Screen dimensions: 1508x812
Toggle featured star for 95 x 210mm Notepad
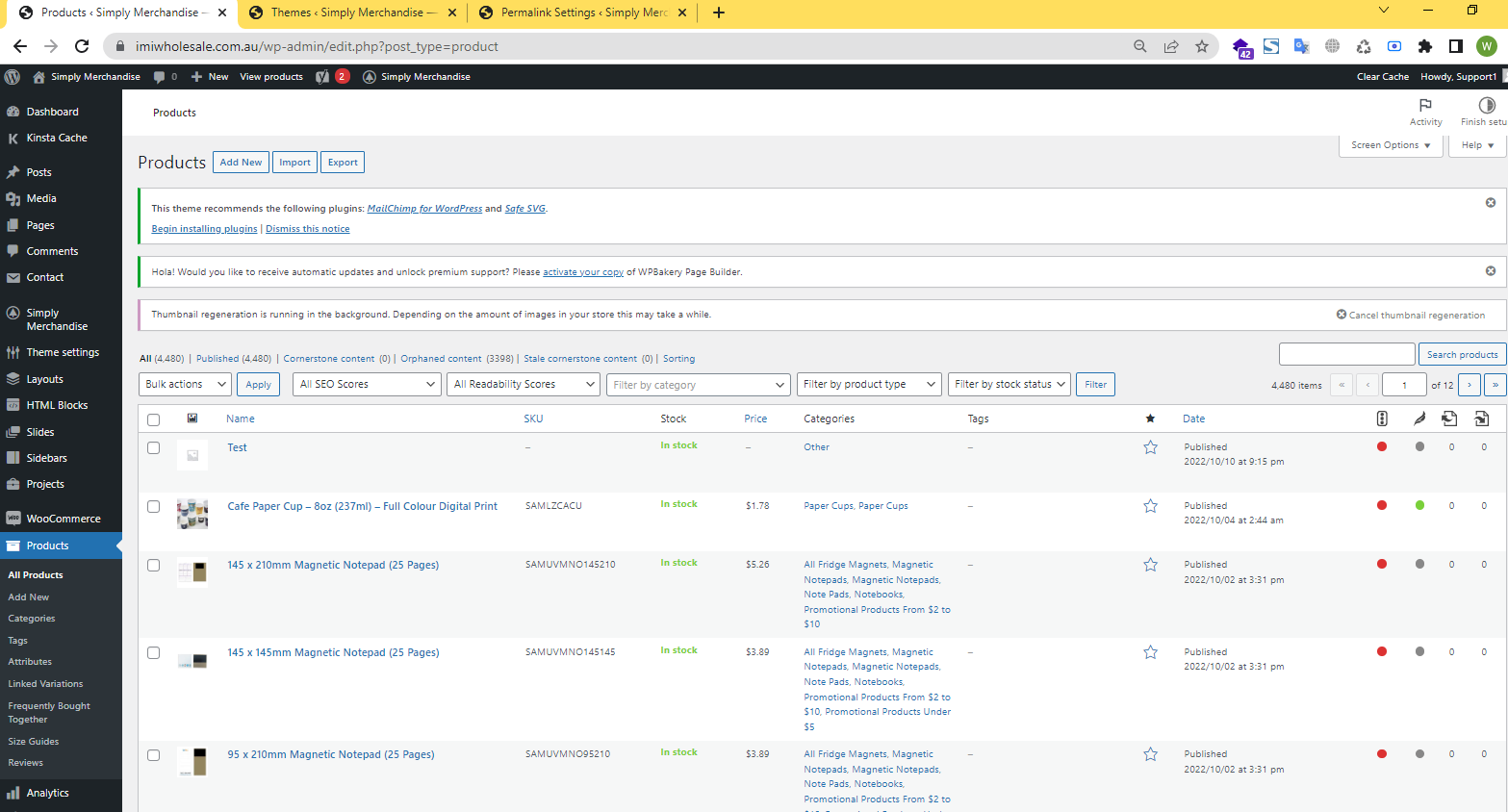pos(1150,754)
